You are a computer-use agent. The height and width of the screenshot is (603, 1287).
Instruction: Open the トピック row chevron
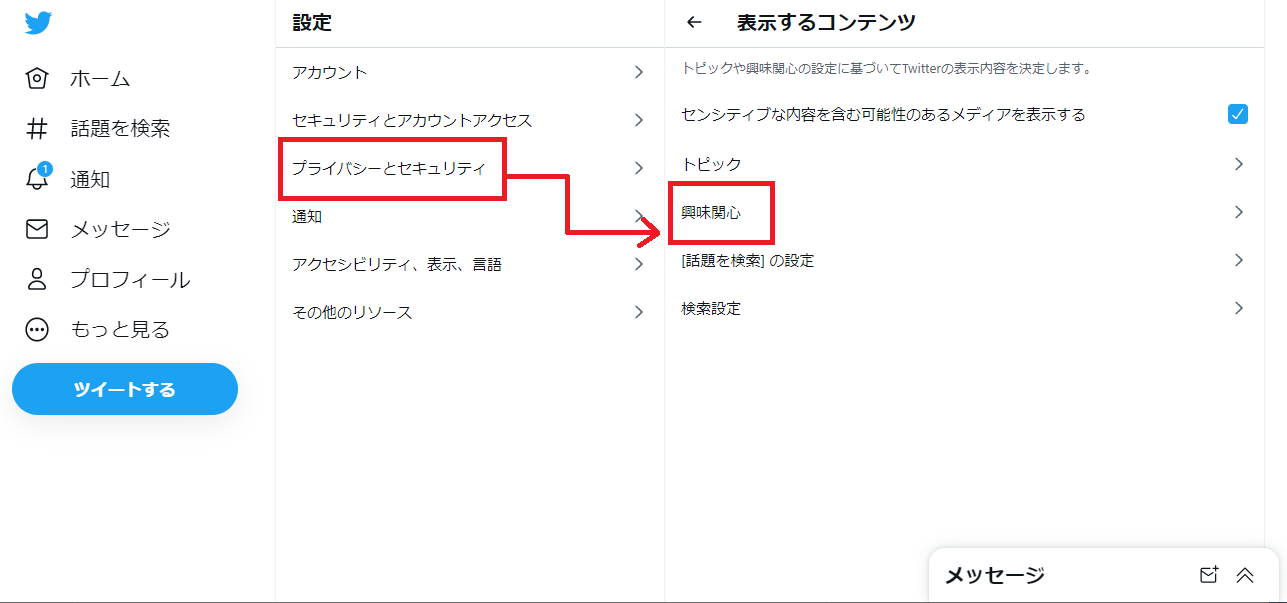coord(1239,163)
